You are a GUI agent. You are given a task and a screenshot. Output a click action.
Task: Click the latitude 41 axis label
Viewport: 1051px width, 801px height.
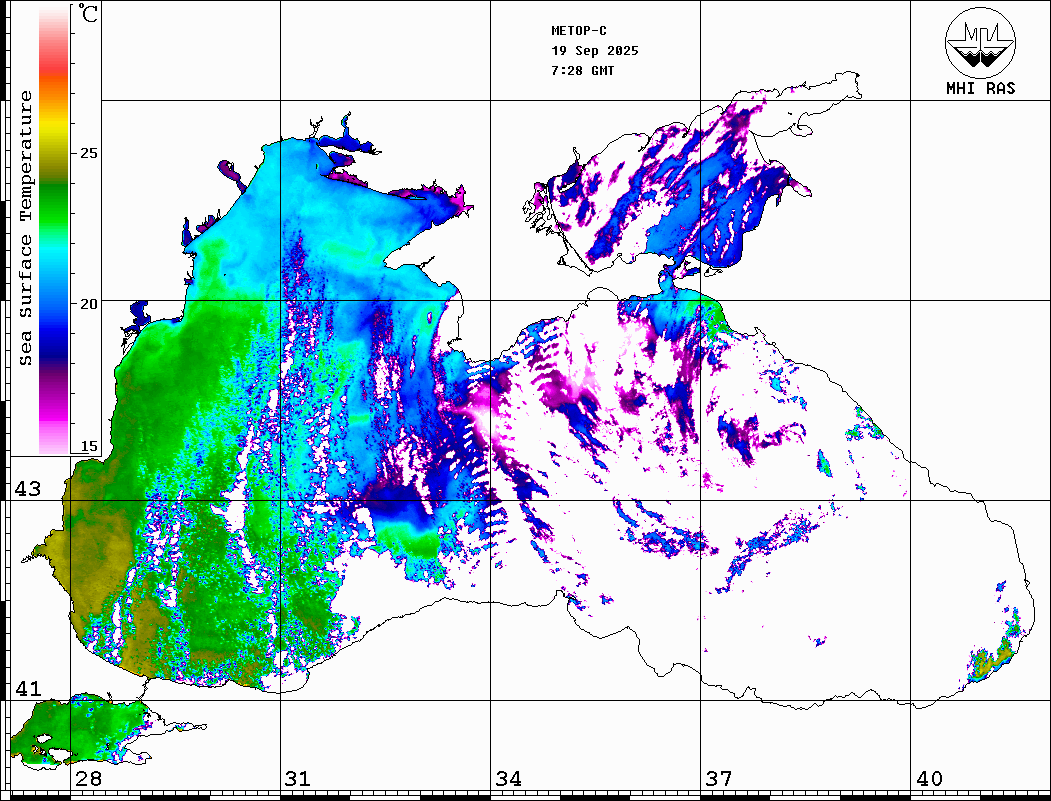point(27,688)
